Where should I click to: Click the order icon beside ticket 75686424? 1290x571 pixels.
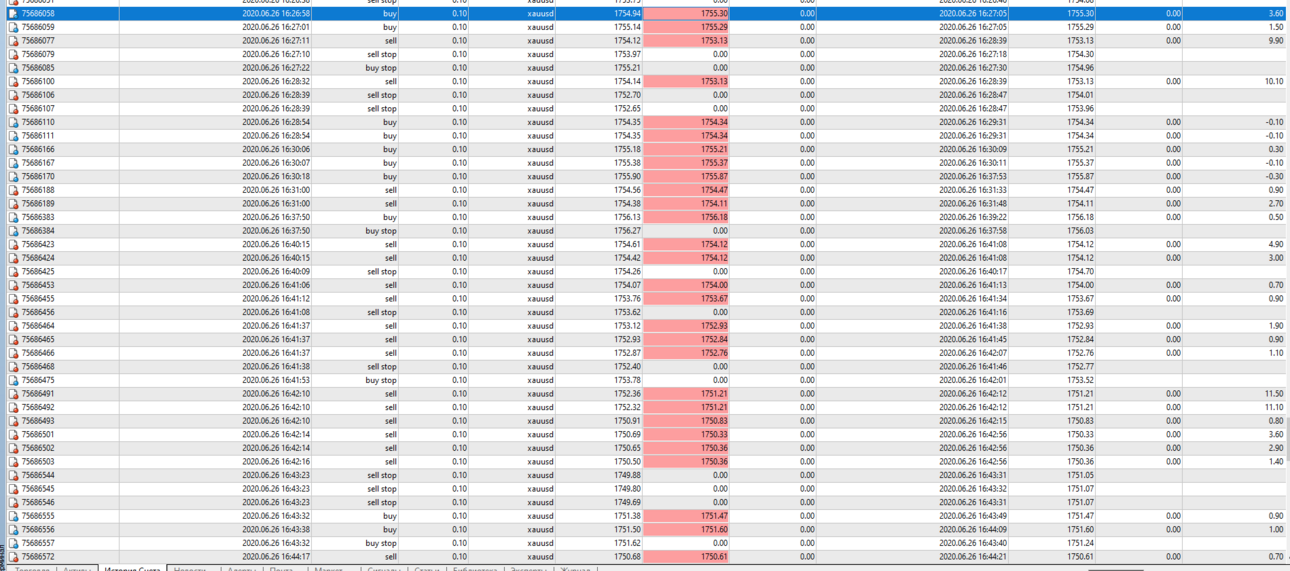(13, 258)
